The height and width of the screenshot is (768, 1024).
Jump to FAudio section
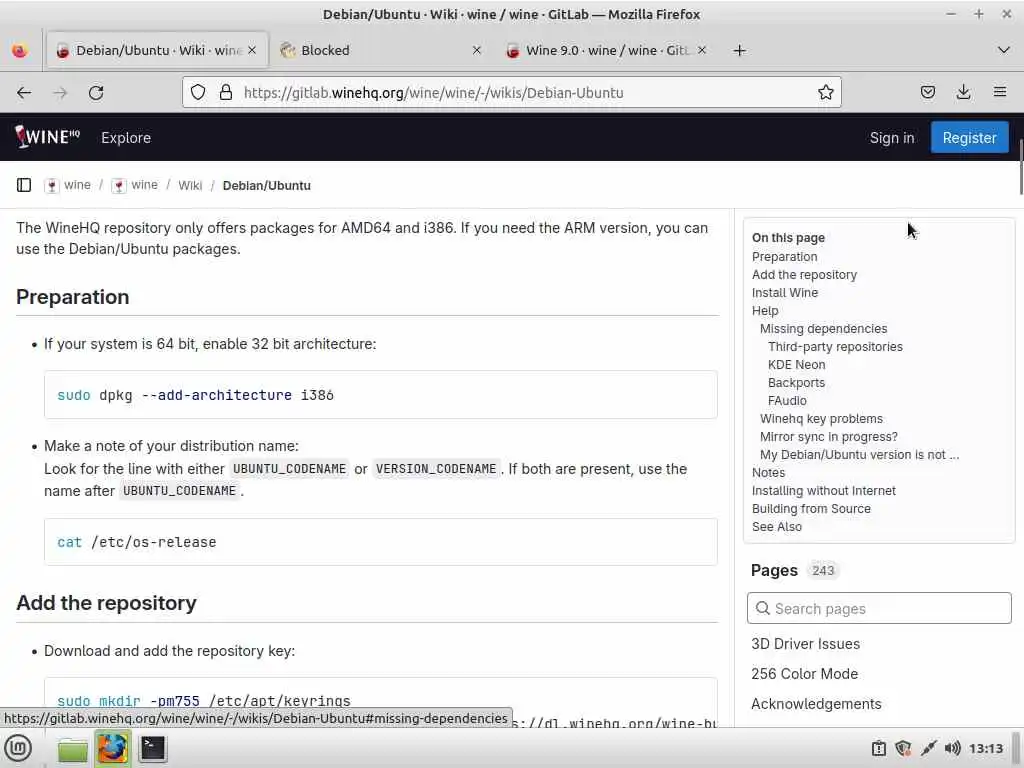pyautogui.click(x=787, y=400)
